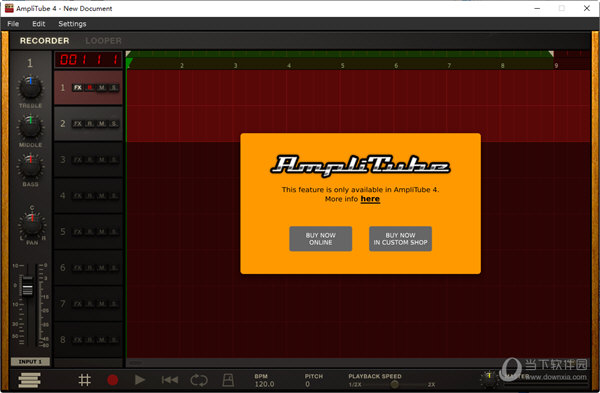Click Buy Now Online button
600x393 pixels.
click(321, 239)
